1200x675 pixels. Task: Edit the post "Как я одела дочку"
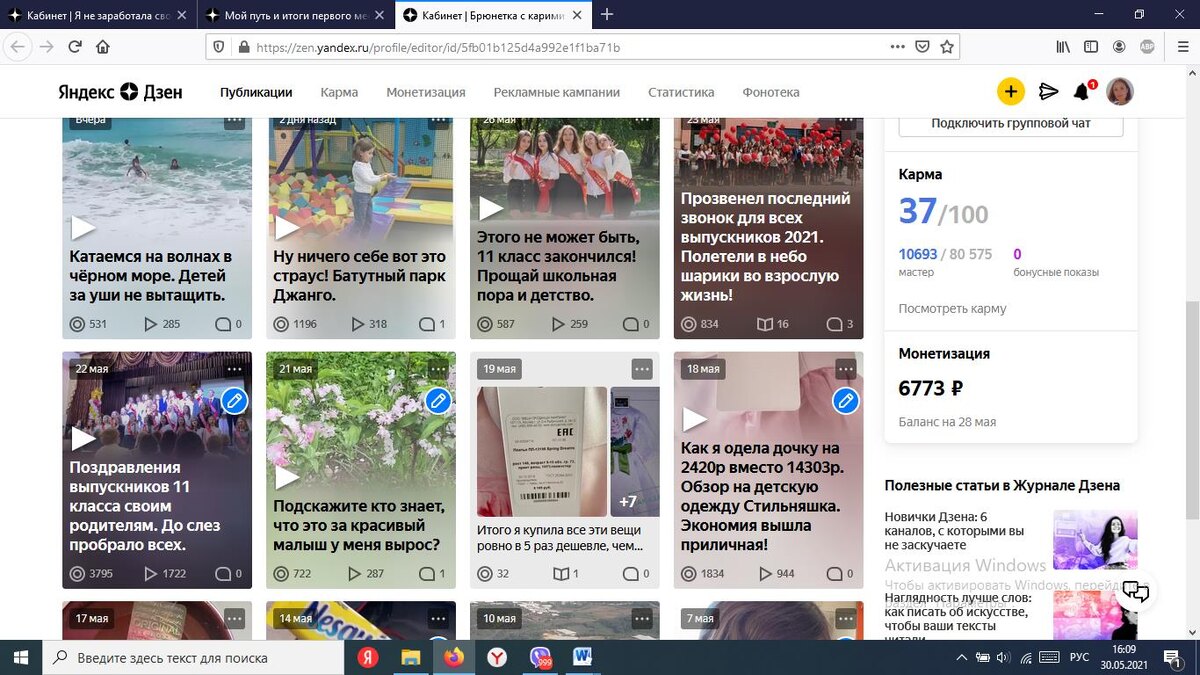(845, 400)
